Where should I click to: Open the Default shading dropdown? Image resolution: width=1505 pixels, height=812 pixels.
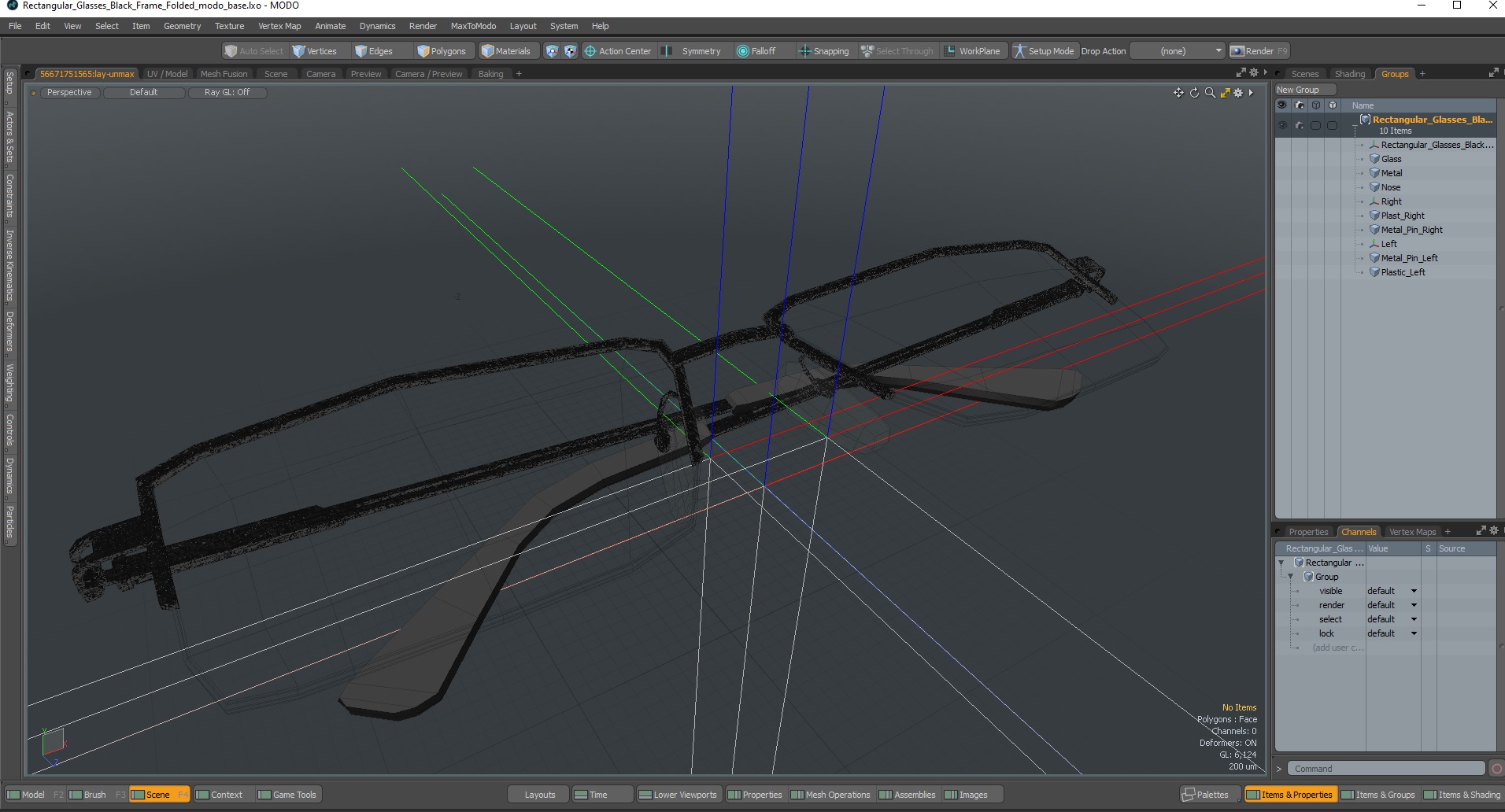coord(144,92)
